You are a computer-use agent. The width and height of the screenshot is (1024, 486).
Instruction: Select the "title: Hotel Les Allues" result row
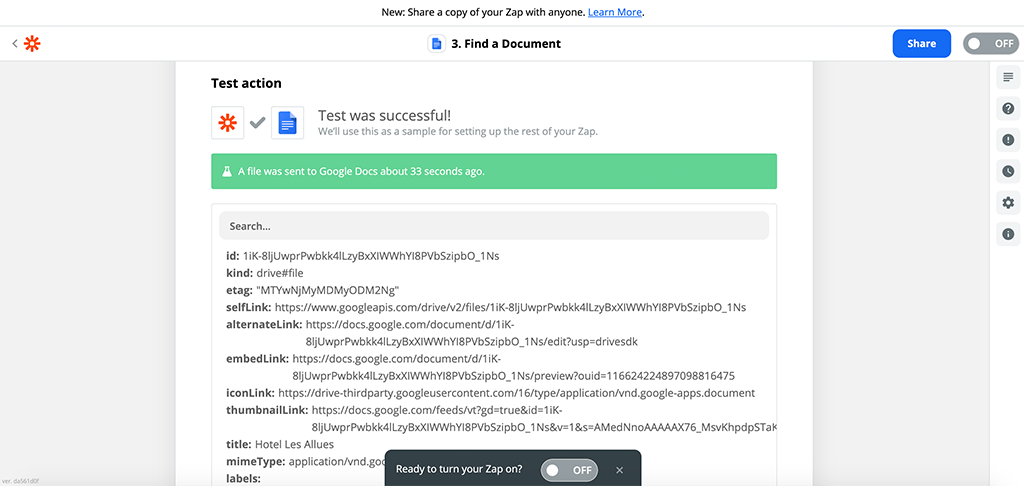(x=280, y=444)
